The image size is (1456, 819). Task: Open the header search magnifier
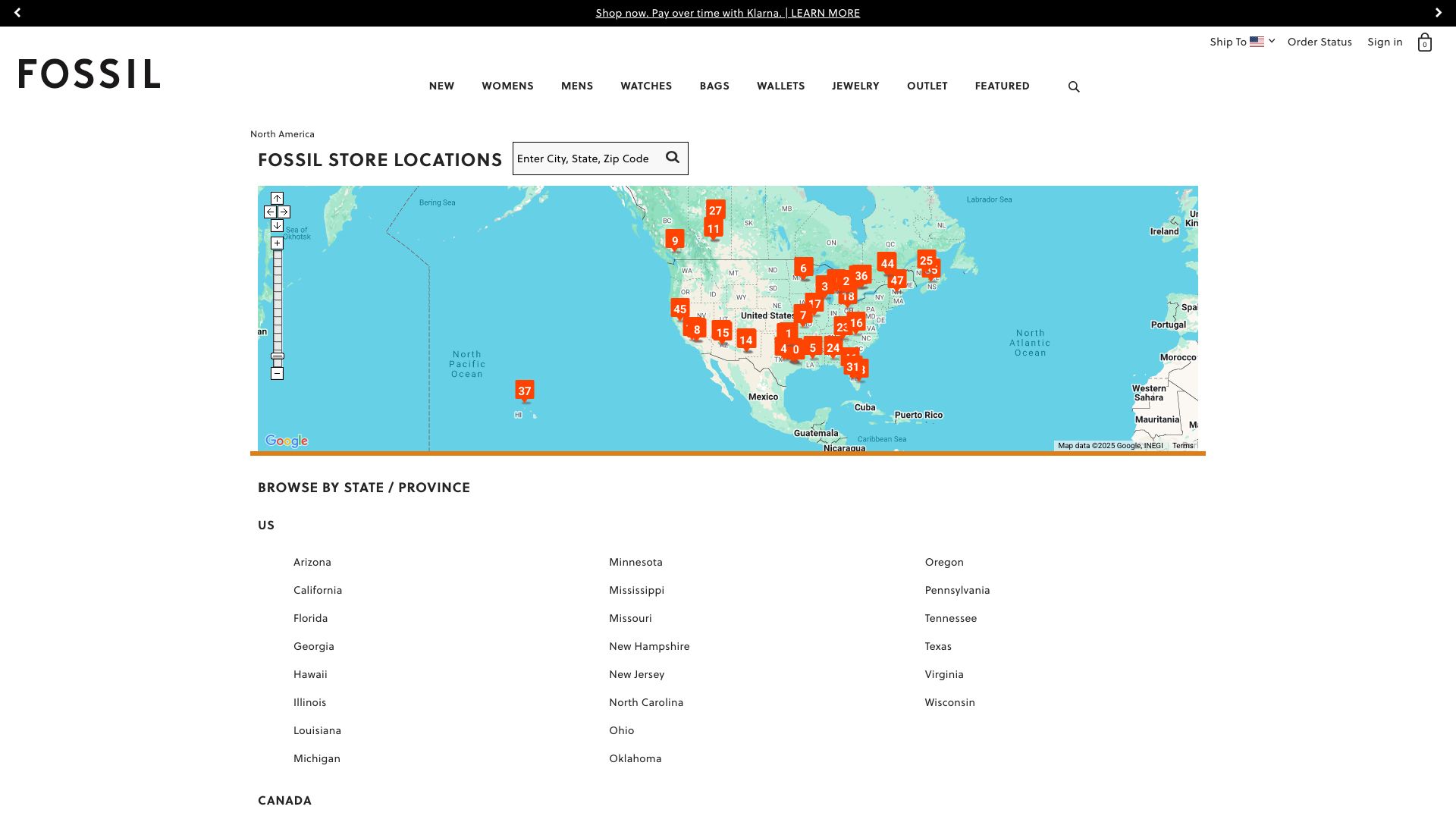point(1074,86)
